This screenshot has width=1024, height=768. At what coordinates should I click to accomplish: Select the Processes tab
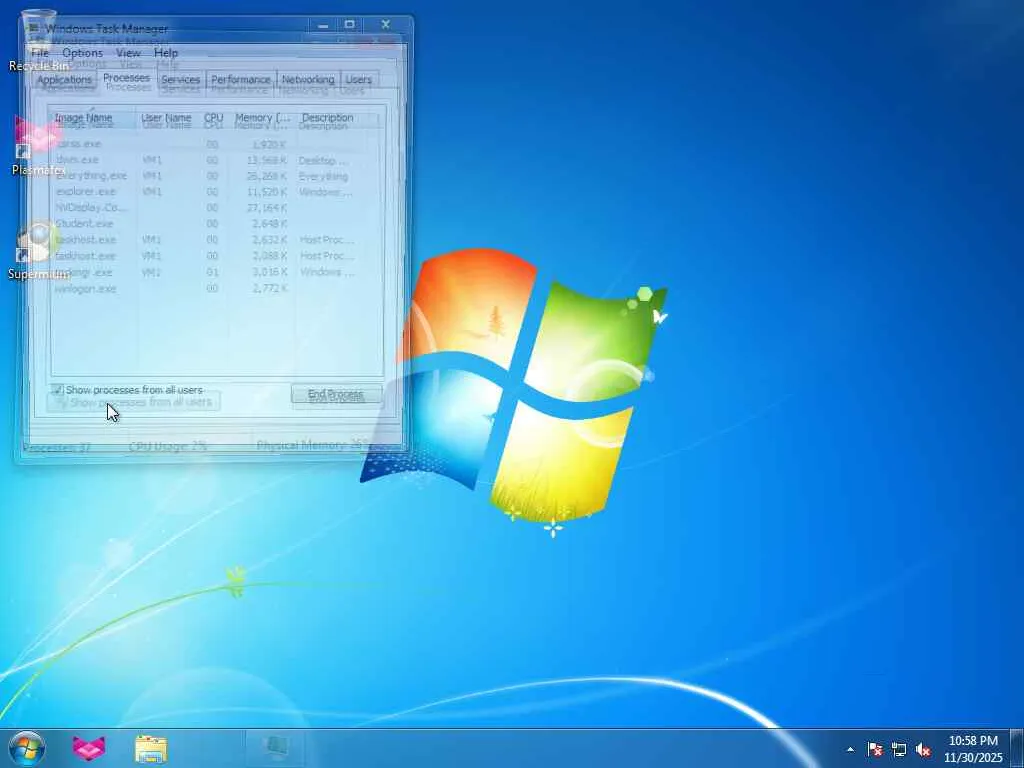coord(127,78)
